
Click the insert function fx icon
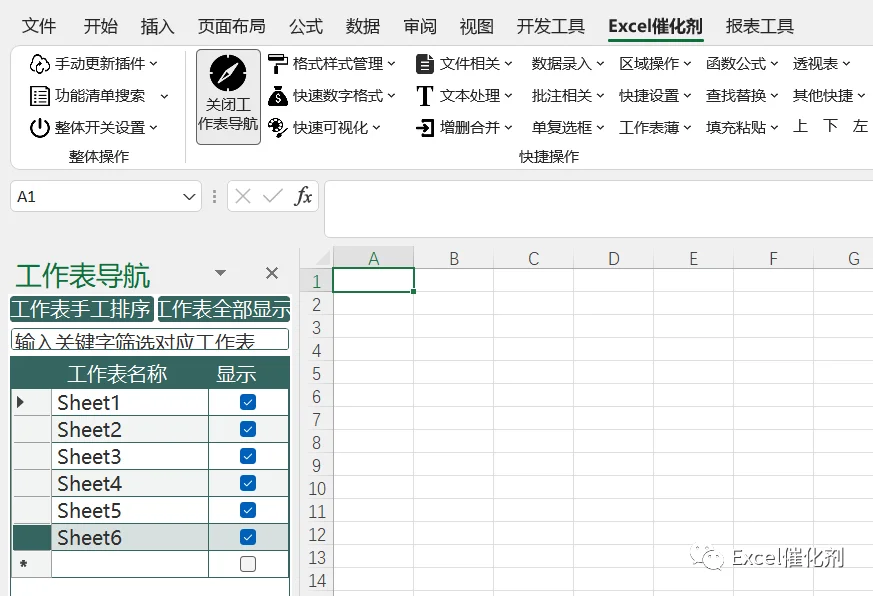[x=303, y=196]
